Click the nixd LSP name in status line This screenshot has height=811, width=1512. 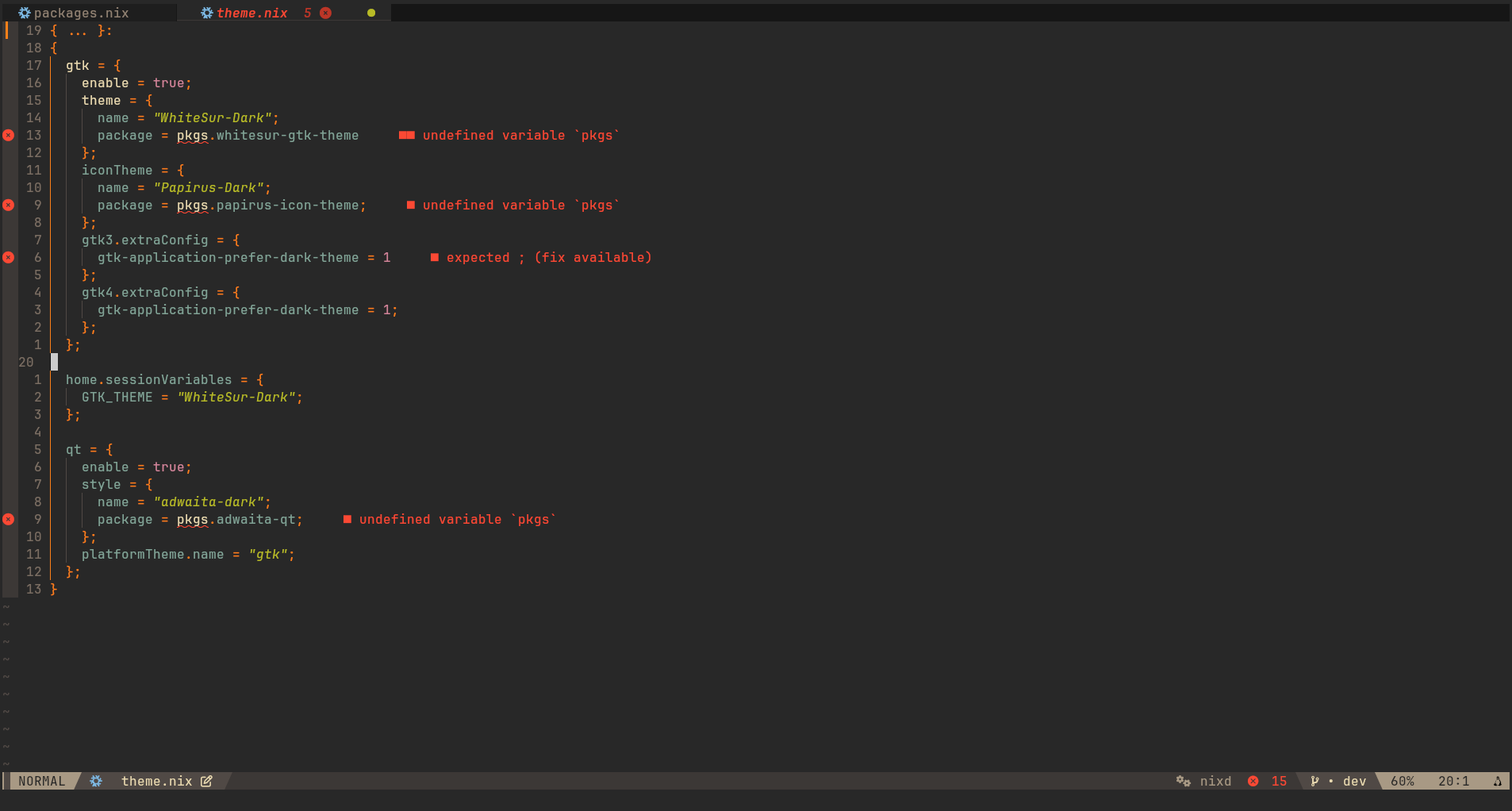(x=1215, y=781)
